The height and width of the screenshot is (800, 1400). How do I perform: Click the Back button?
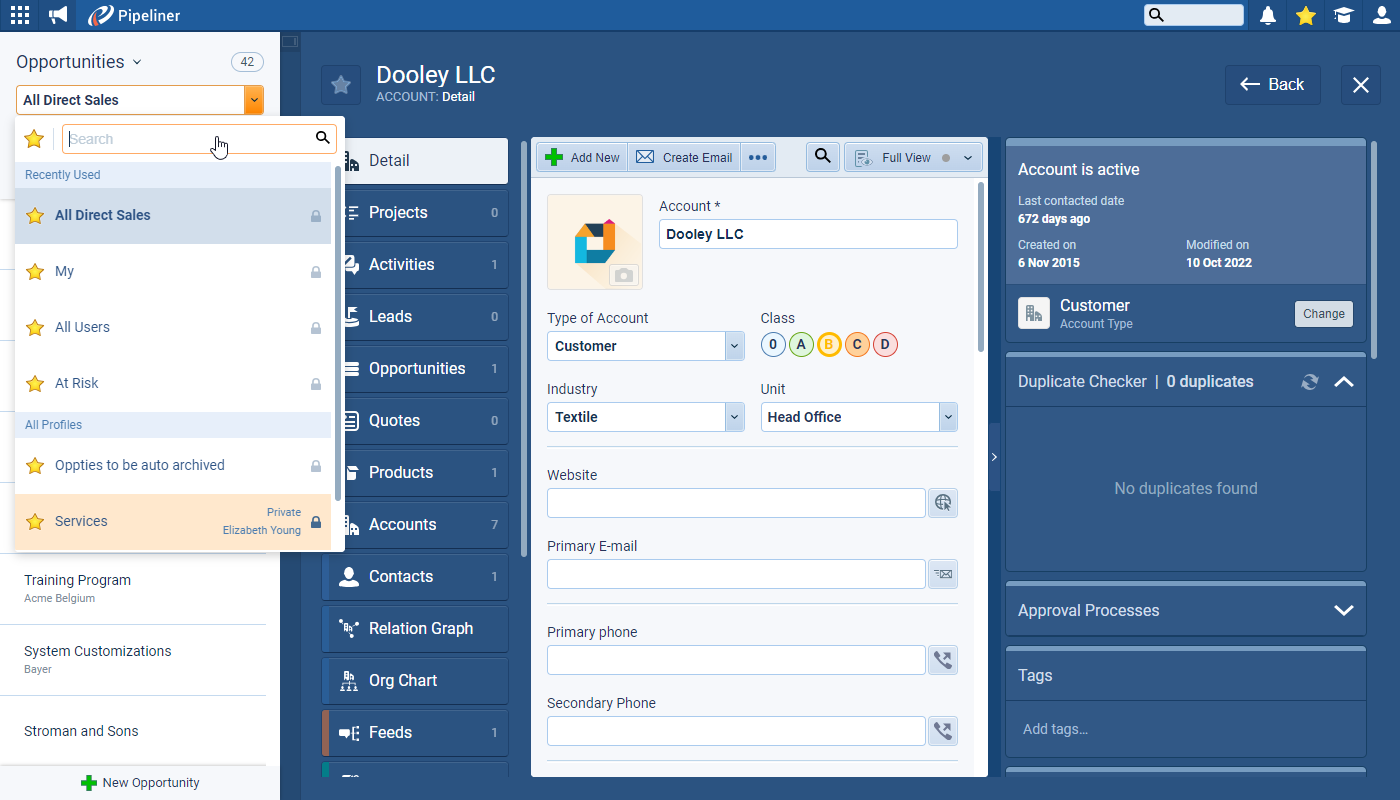tap(1272, 85)
